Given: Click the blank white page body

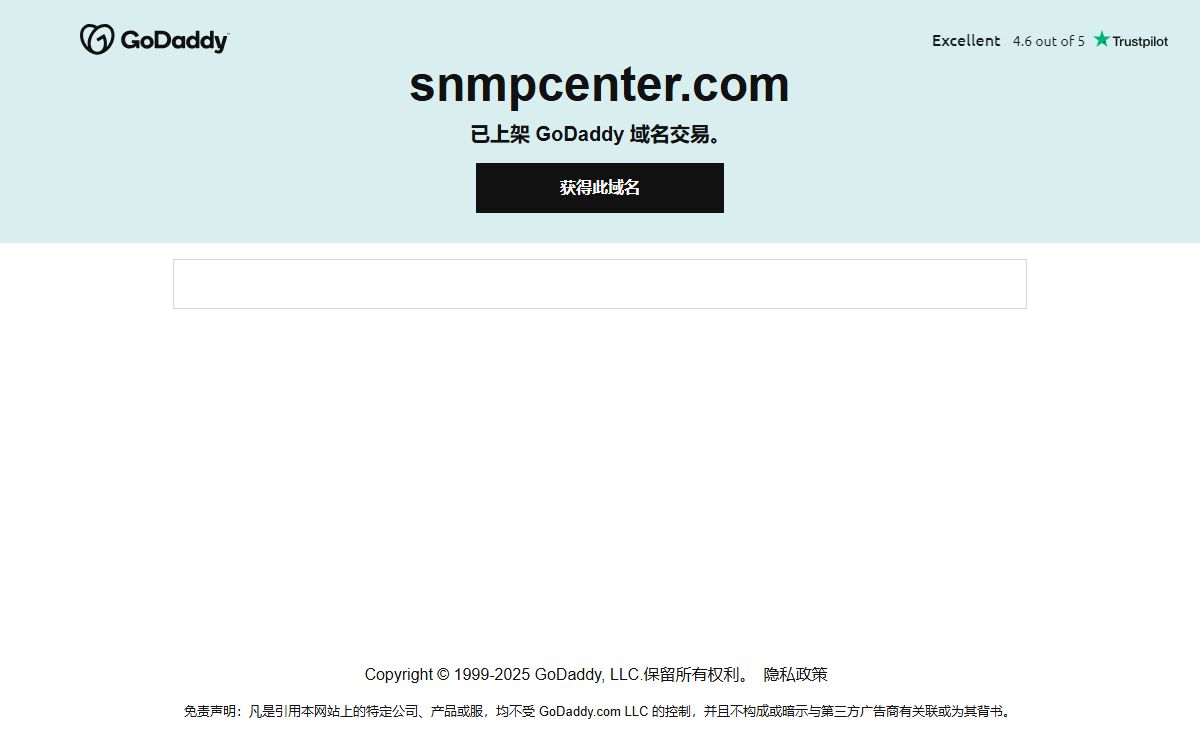Looking at the screenshot, I should click(600, 480).
